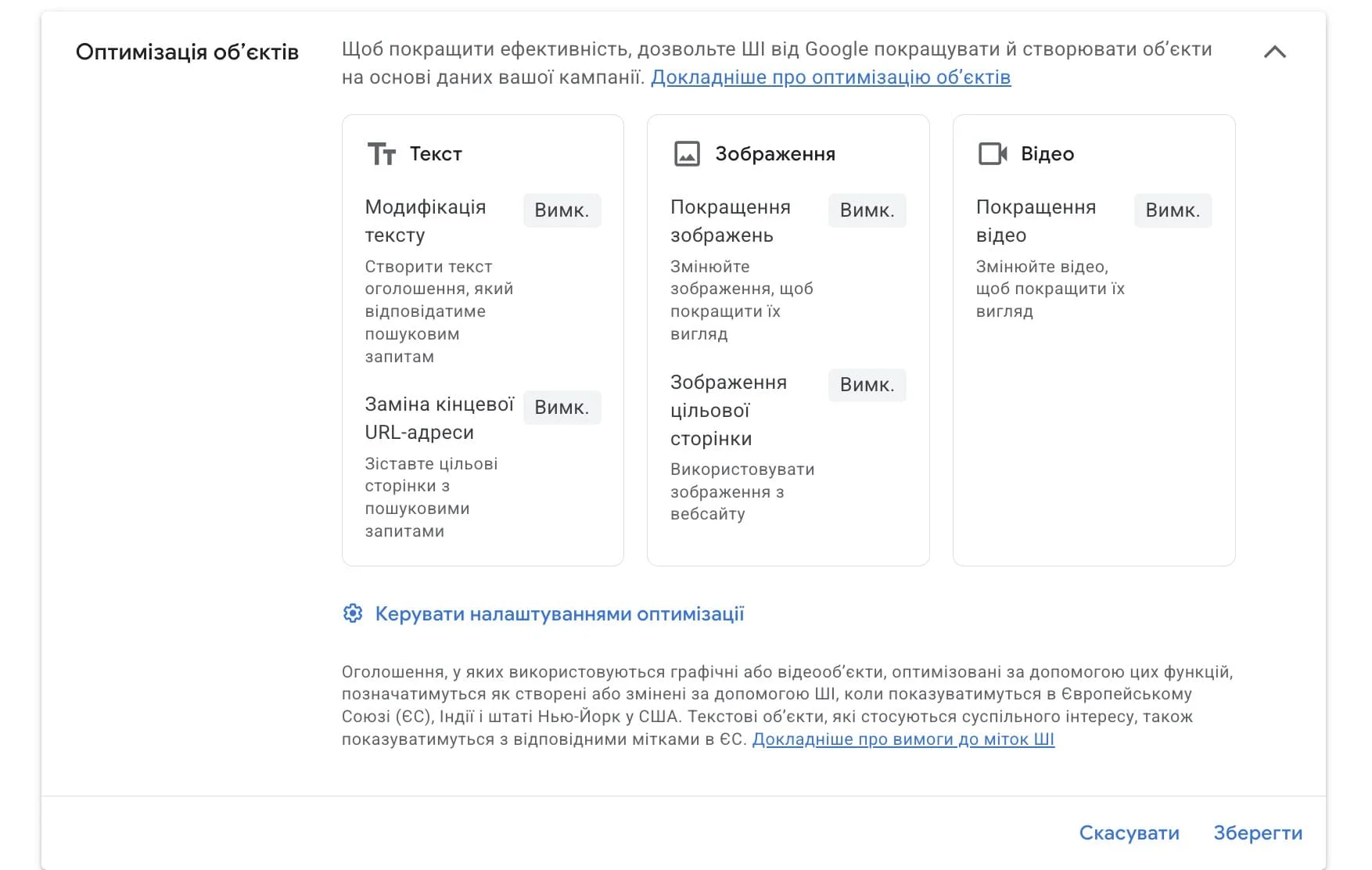Click the paragraph starting 'Щоб покращити ефективність'
Viewport: 1372px width, 870px height.
point(777,63)
